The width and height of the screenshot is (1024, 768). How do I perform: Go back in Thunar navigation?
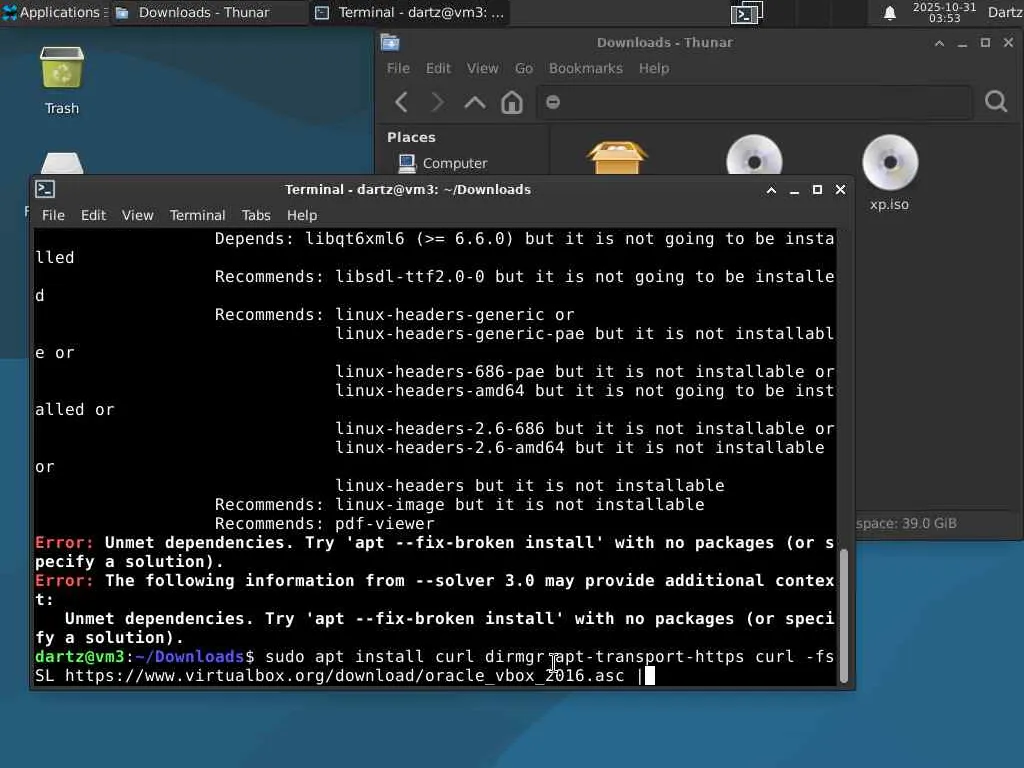click(x=402, y=102)
